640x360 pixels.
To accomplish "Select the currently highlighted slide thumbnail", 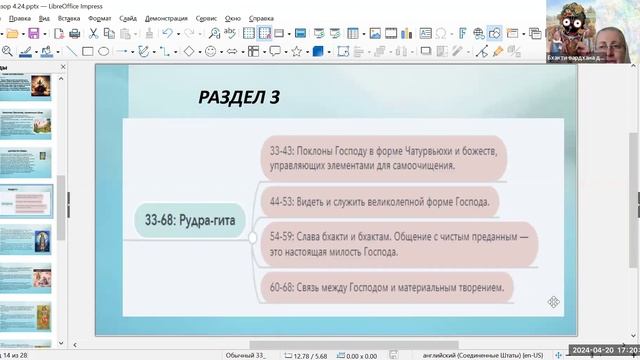I will [x=26, y=201].
